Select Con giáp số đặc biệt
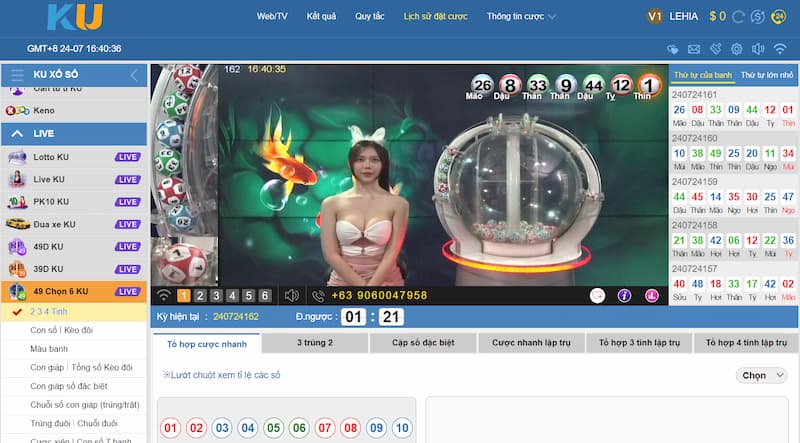Image resolution: width=800 pixels, height=443 pixels. (x=74, y=386)
